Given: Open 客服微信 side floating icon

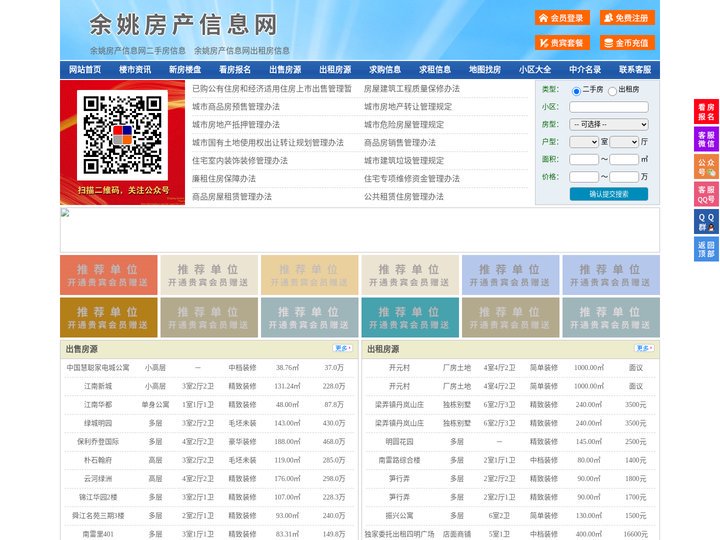Looking at the screenshot, I should 706,139.
